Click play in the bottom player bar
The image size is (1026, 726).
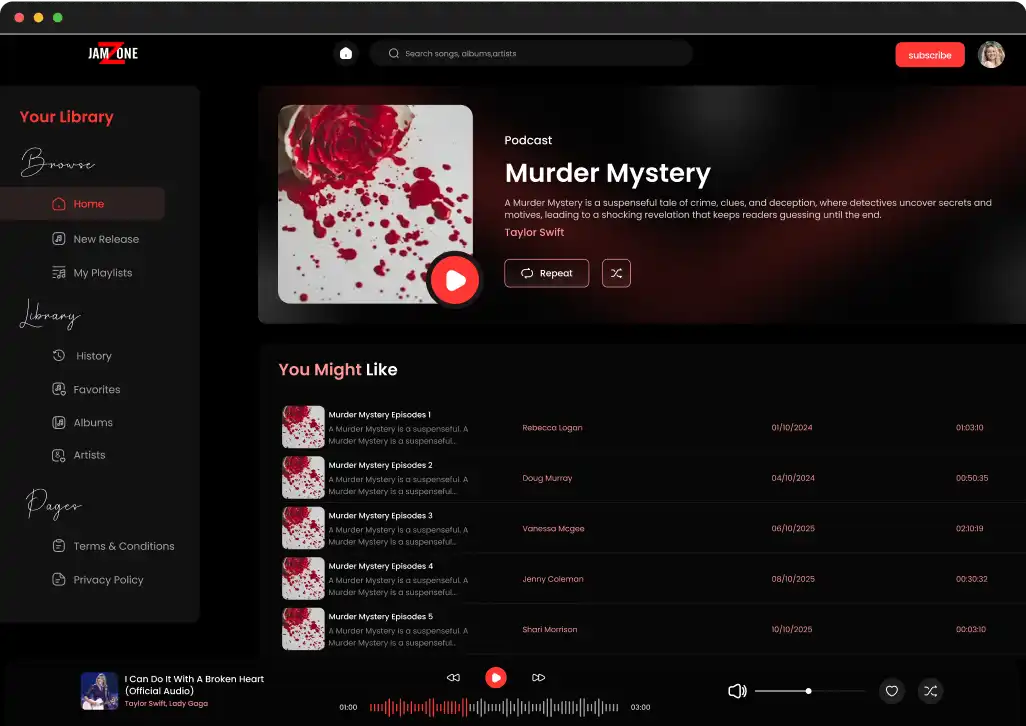(495, 678)
